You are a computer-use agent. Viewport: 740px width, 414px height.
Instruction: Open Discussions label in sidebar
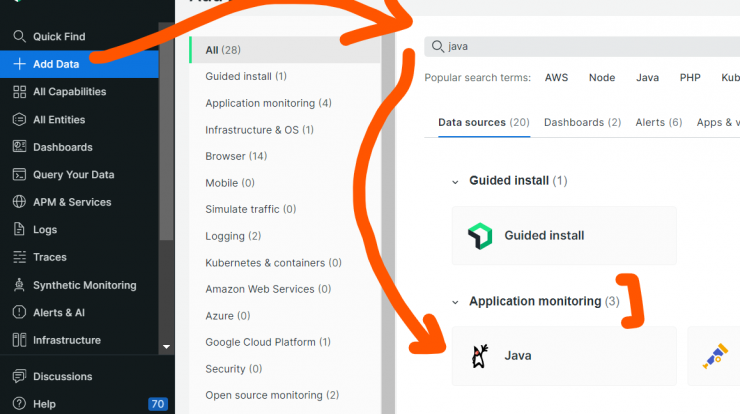[62, 376]
